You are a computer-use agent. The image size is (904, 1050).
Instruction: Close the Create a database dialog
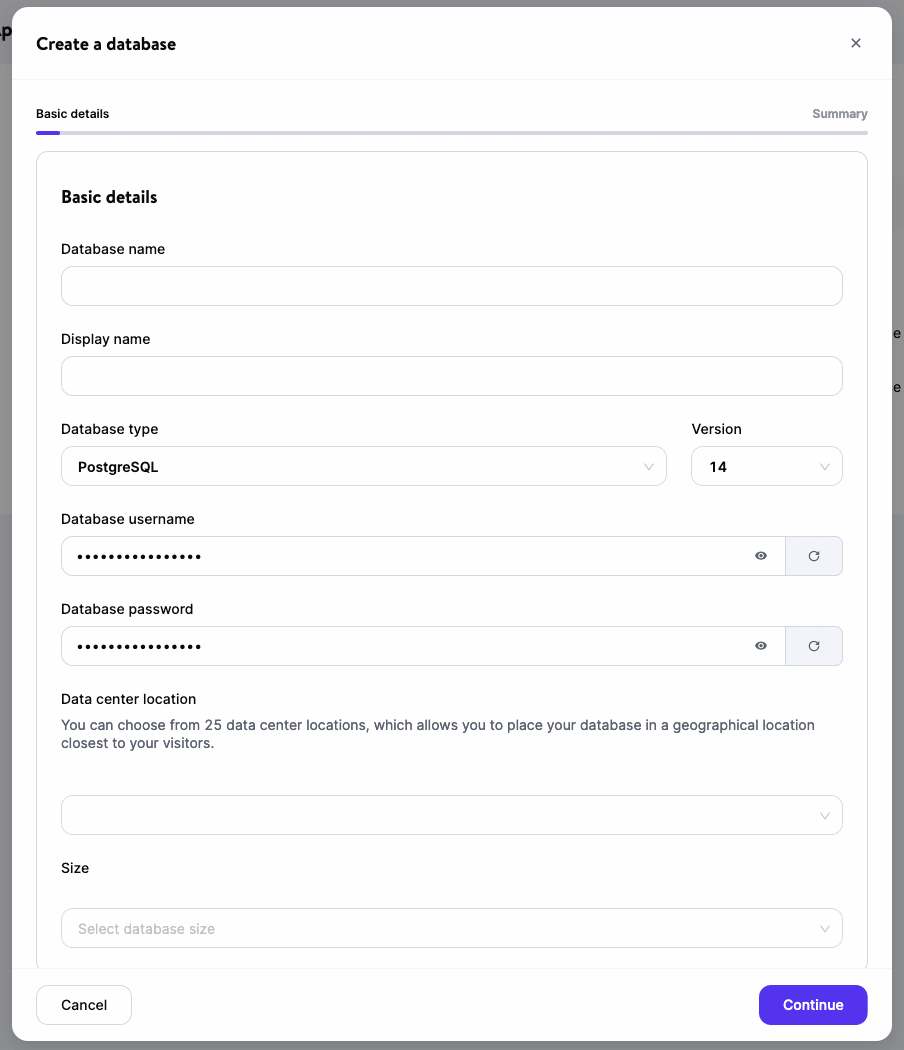coord(855,43)
